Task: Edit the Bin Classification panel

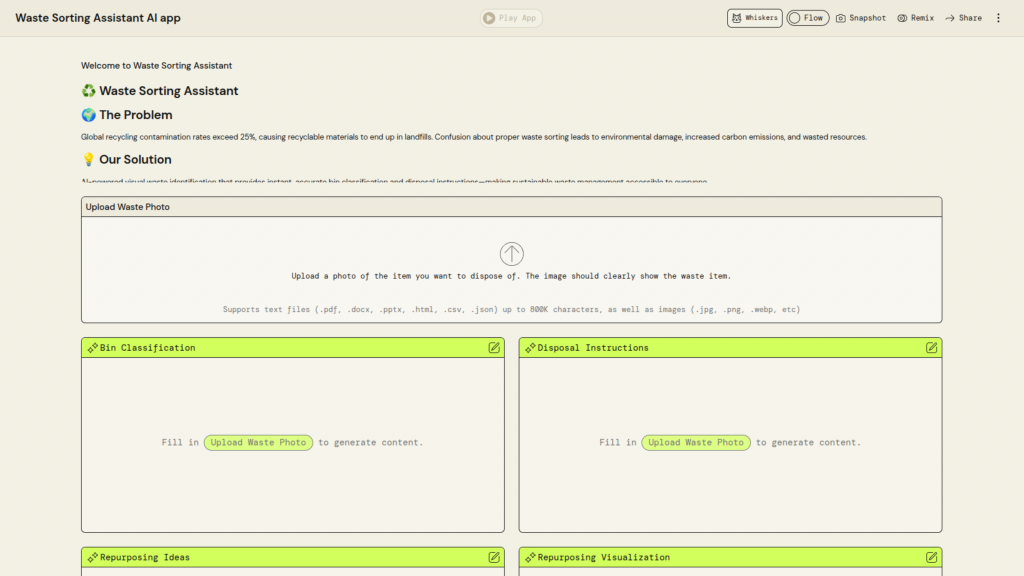Action: 494,348
